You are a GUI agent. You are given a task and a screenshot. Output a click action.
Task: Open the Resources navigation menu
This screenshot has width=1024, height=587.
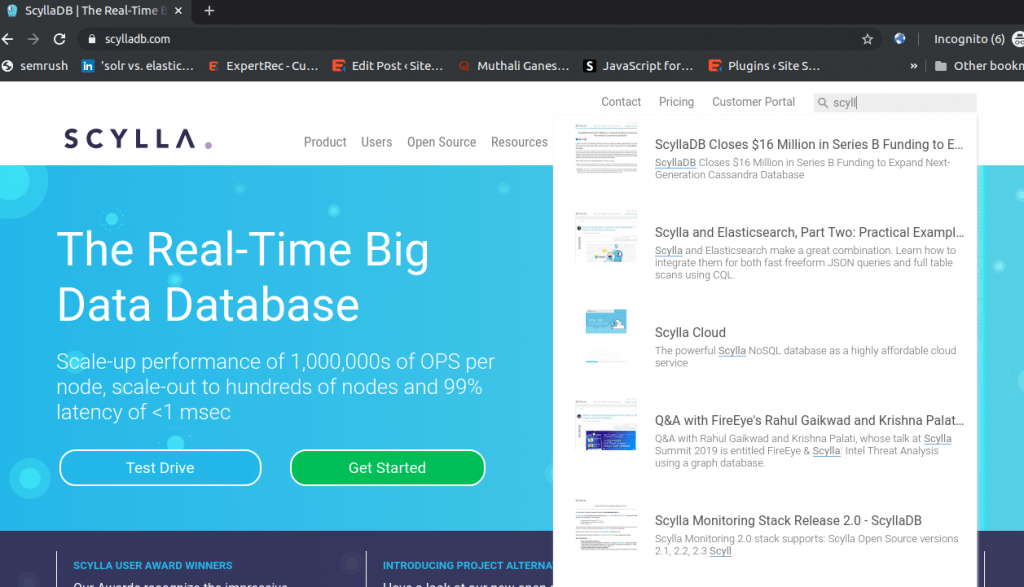tap(519, 142)
